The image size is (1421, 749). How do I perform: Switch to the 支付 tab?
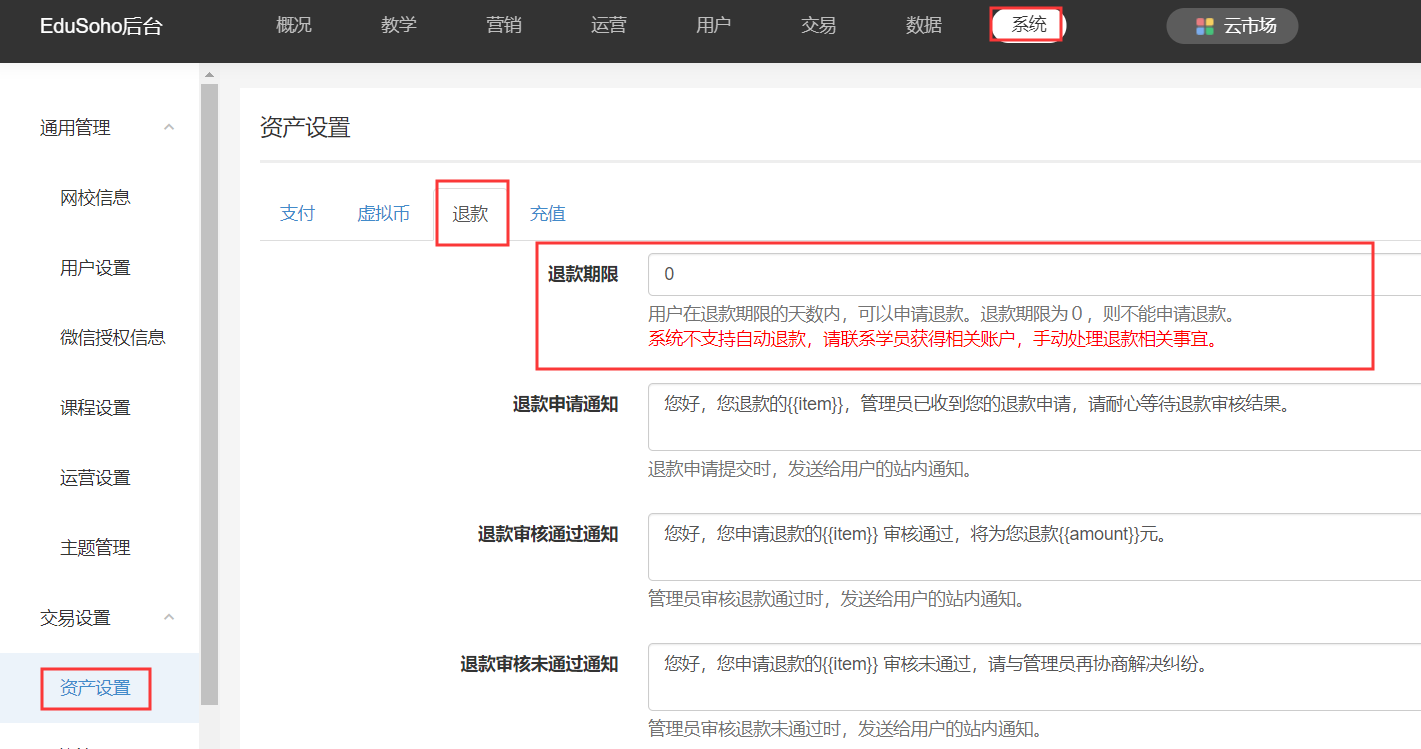[298, 213]
